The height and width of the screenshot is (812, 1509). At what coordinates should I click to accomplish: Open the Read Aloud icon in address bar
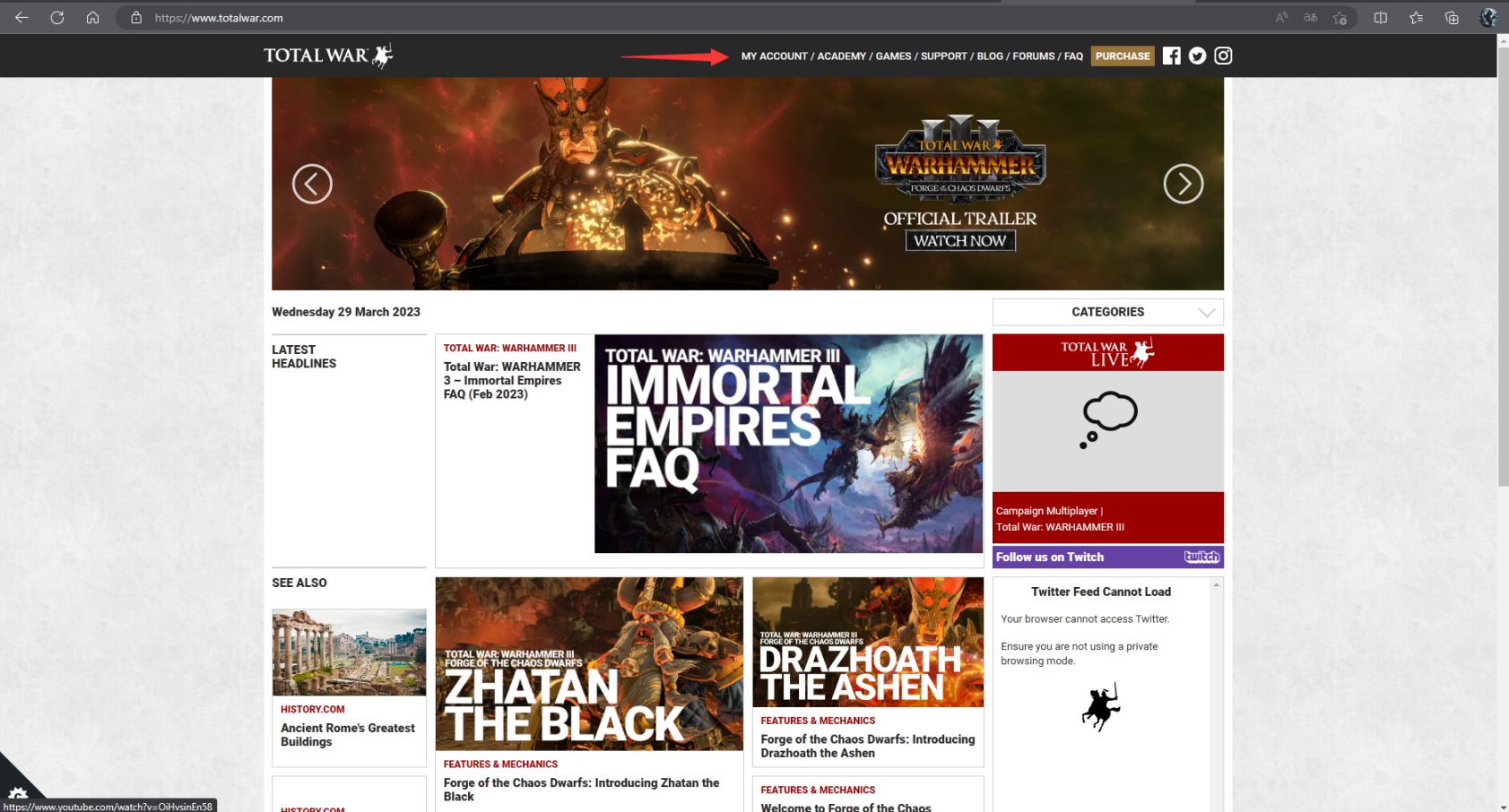tap(1281, 18)
